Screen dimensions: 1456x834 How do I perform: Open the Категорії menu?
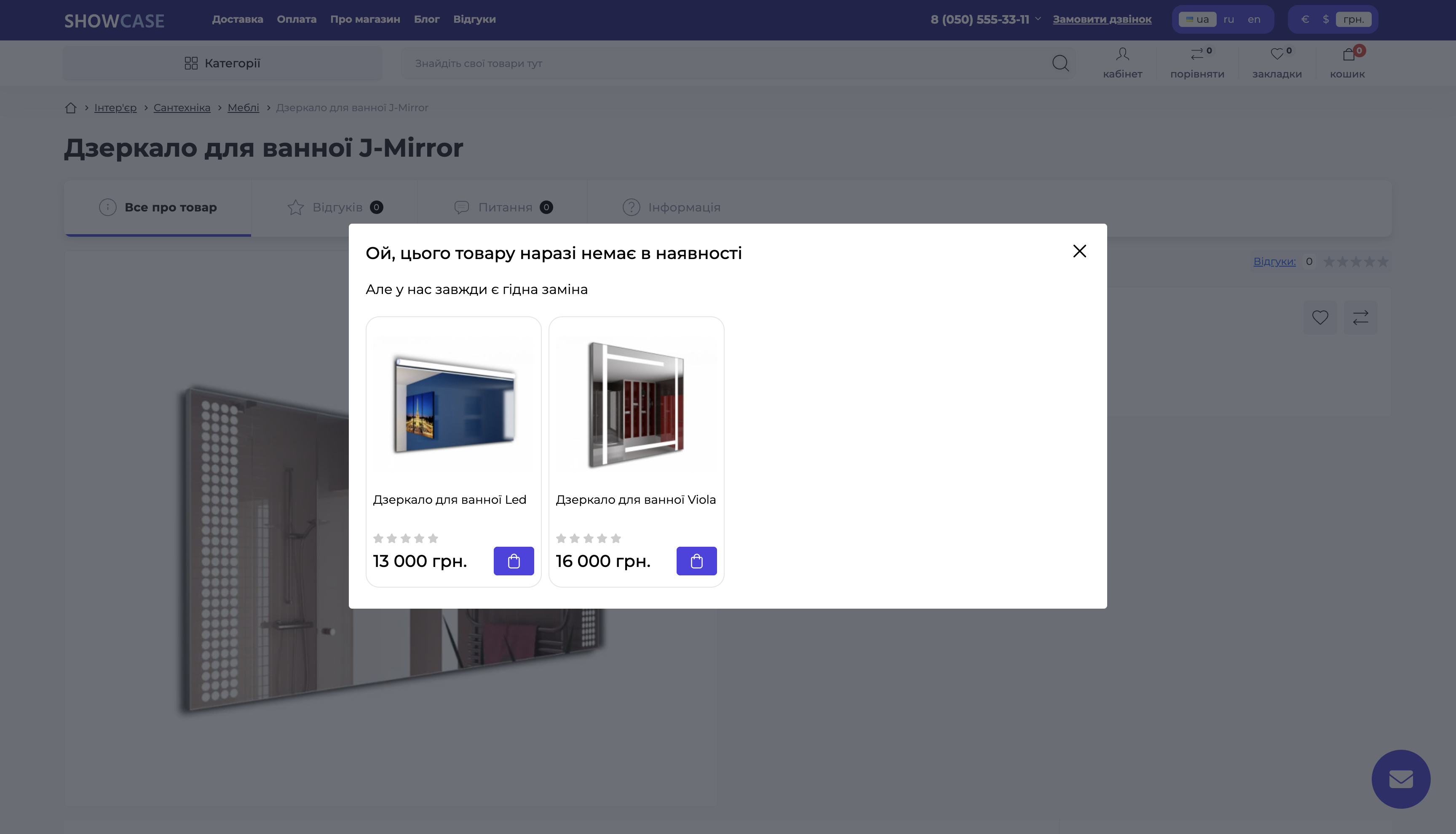pyautogui.click(x=222, y=63)
